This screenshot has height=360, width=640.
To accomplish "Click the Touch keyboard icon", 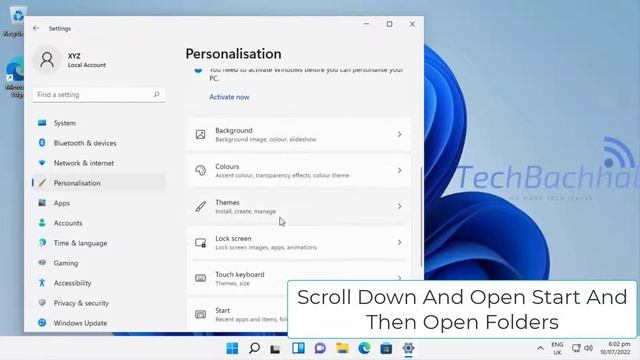I will tap(200, 278).
